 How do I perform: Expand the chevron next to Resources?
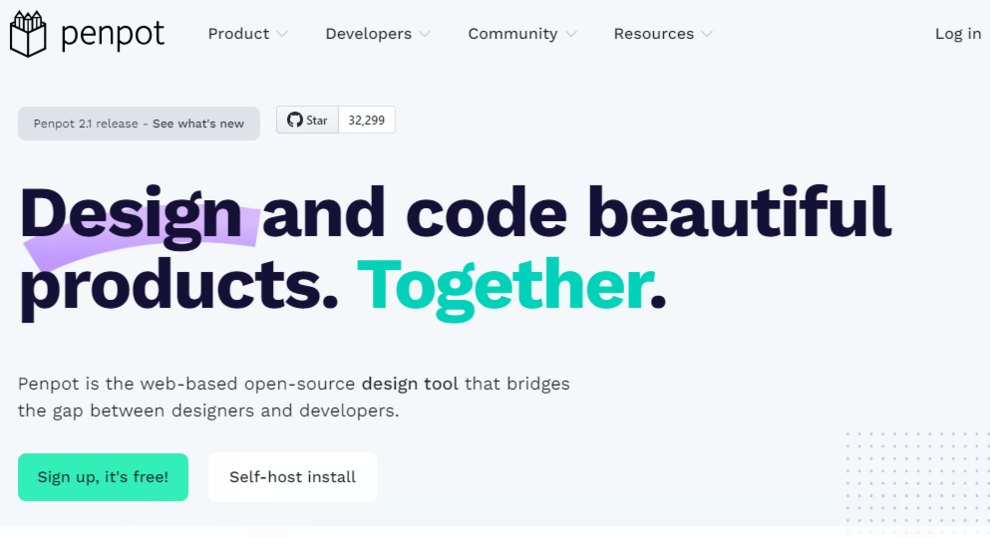(x=707, y=35)
